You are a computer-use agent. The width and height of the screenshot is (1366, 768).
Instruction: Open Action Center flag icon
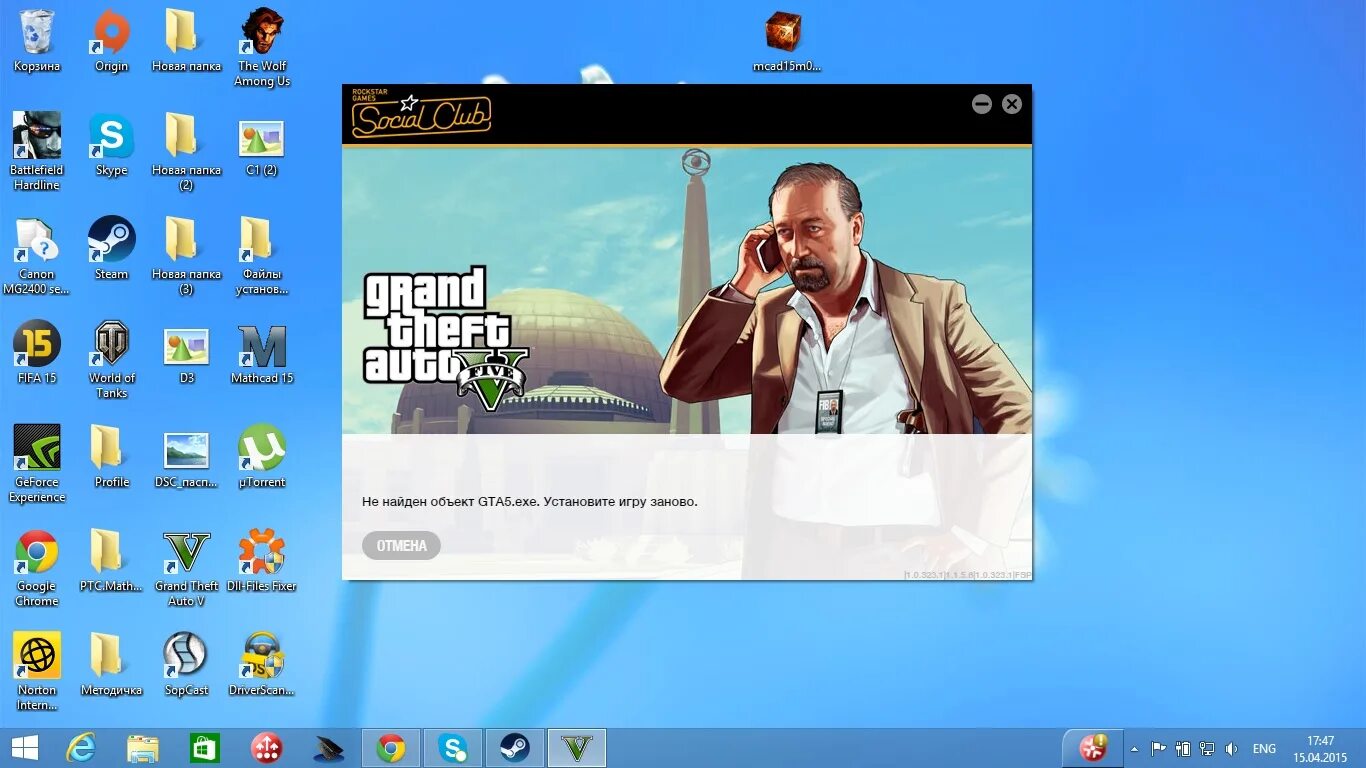point(1158,748)
